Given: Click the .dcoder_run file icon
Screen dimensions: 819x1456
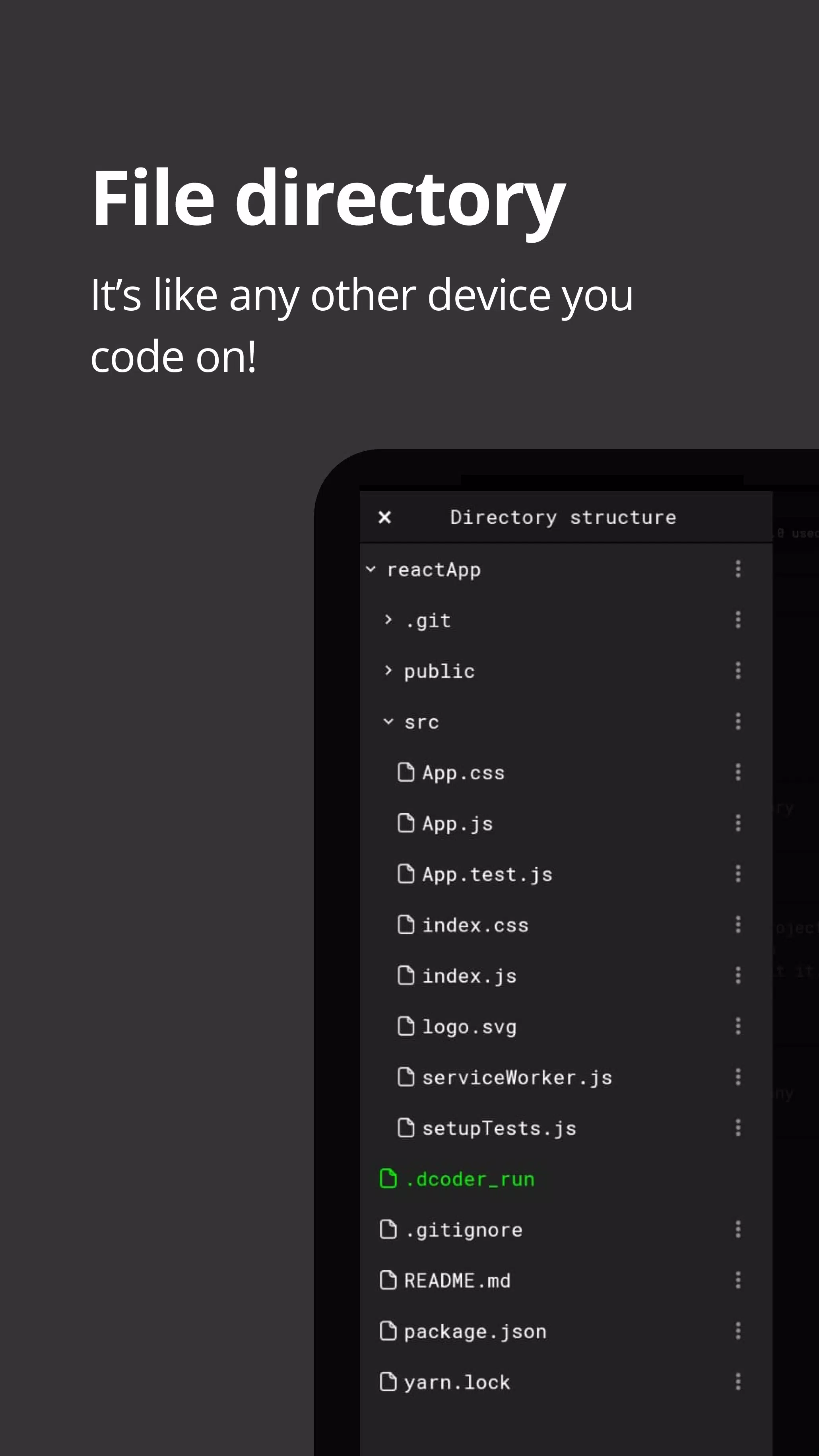Looking at the screenshot, I should [390, 1178].
